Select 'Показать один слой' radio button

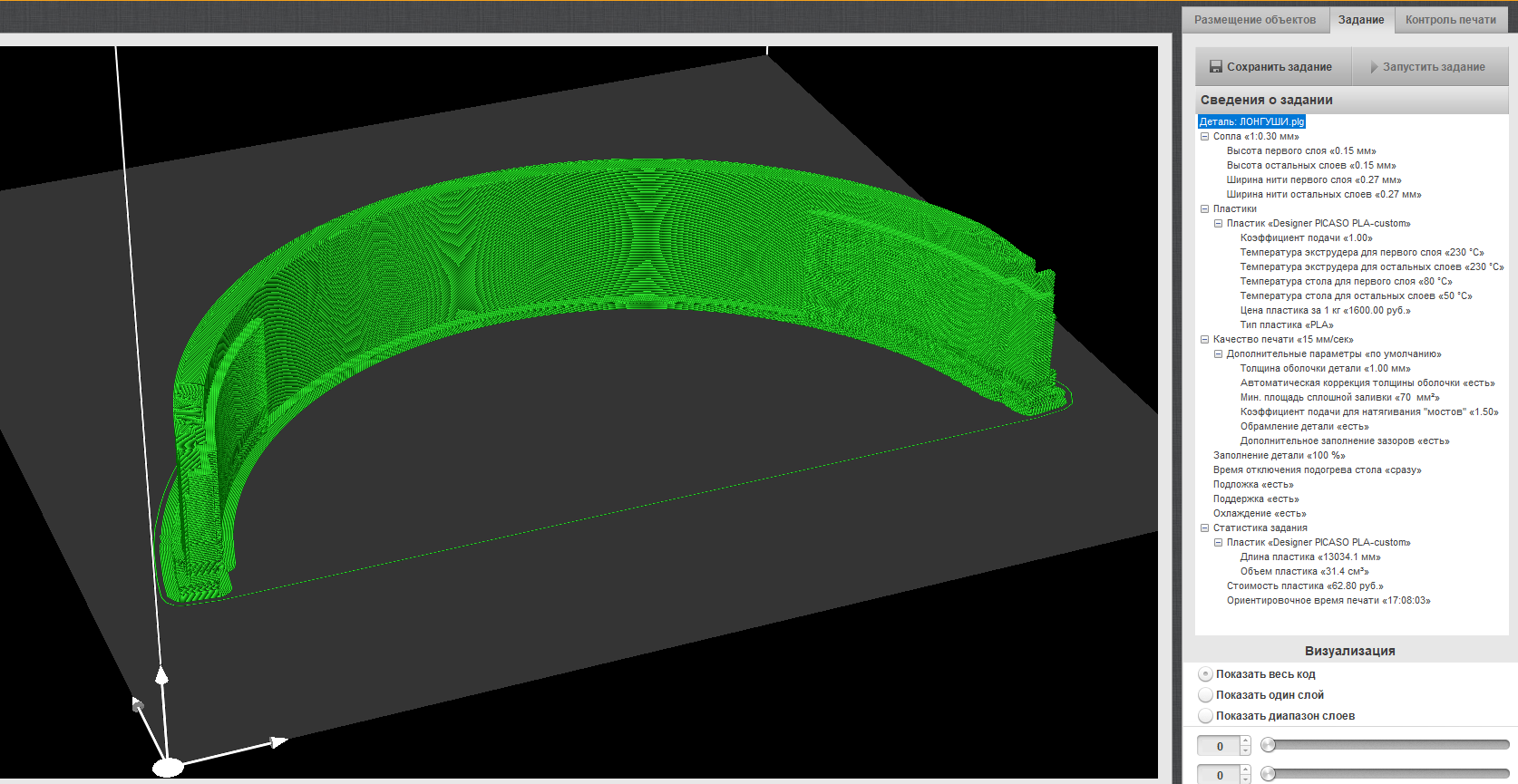pyautogui.click(x=1205, y=695)
